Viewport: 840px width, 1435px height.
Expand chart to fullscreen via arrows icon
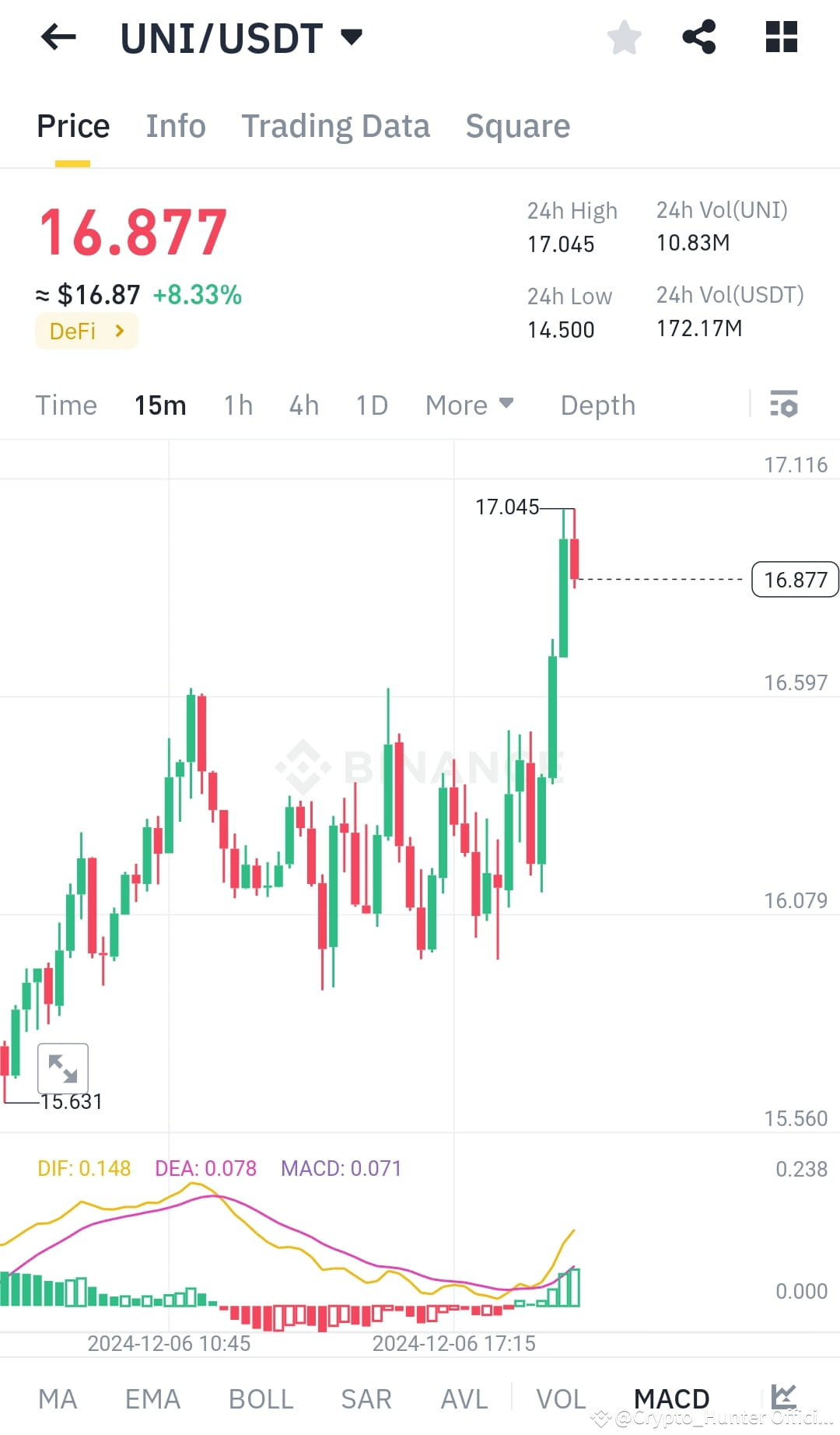[64, 1068]
